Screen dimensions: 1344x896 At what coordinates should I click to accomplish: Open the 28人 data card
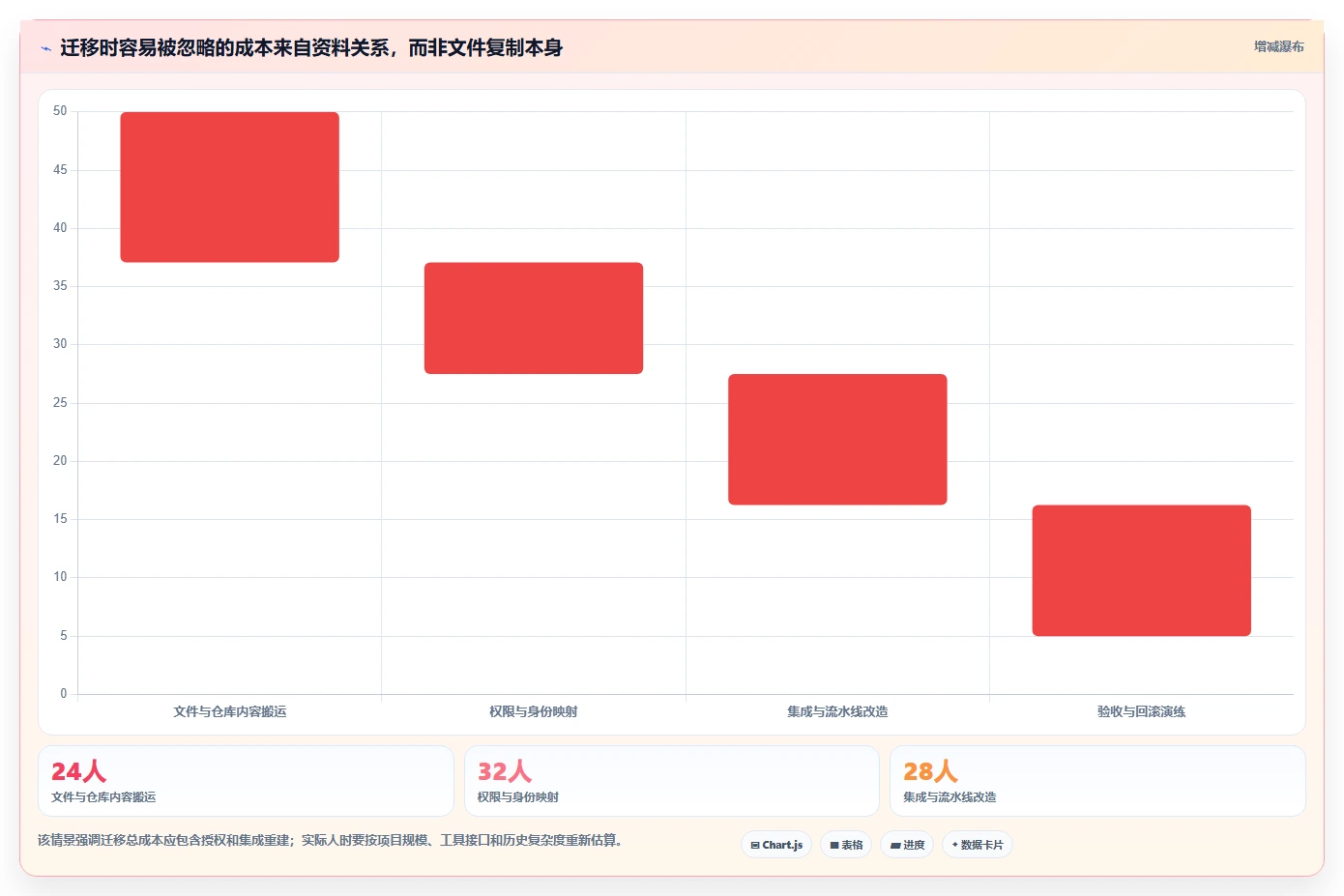(1097, 781)
